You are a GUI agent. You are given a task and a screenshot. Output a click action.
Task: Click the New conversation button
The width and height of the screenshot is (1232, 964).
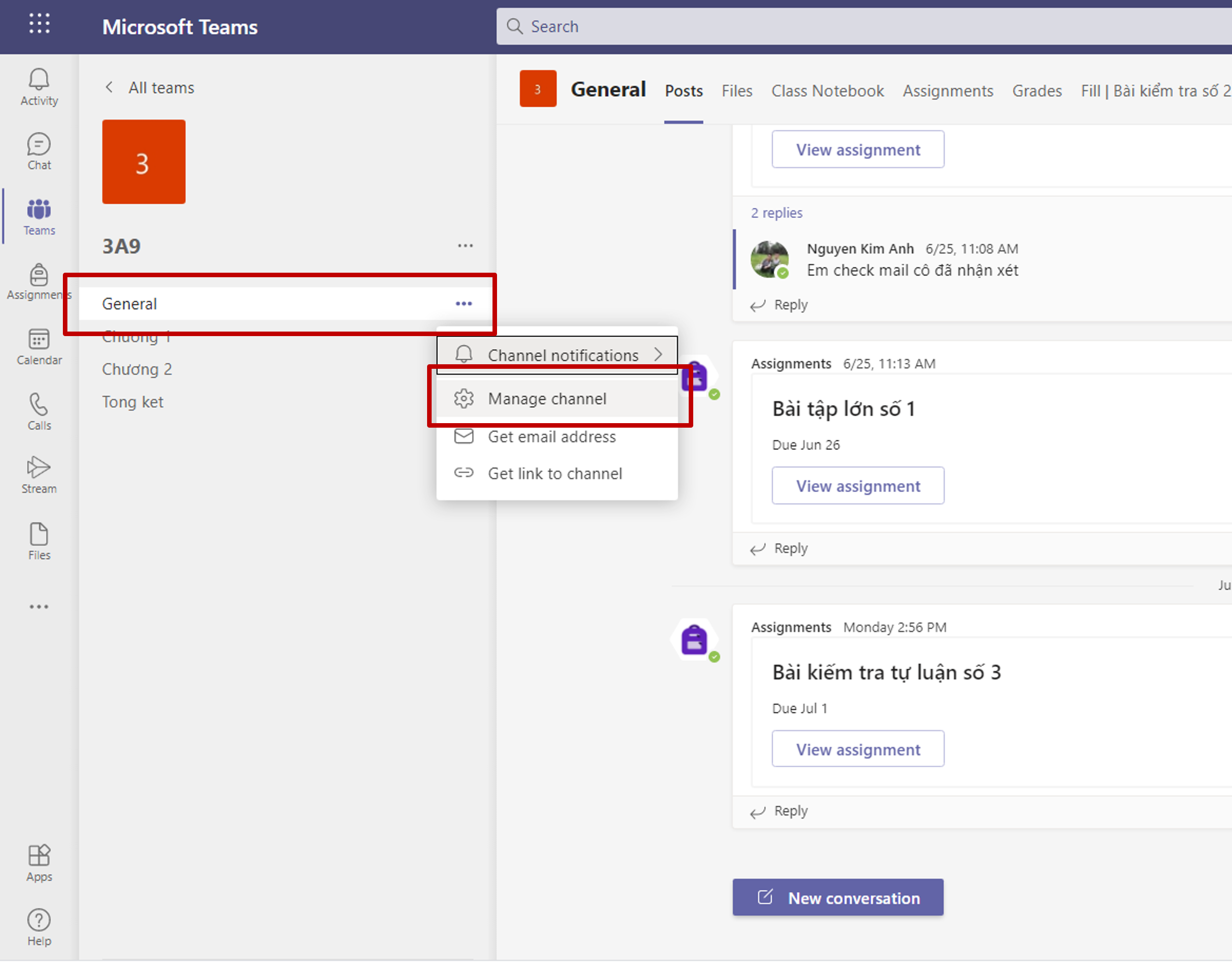click(x=838, y=898)
